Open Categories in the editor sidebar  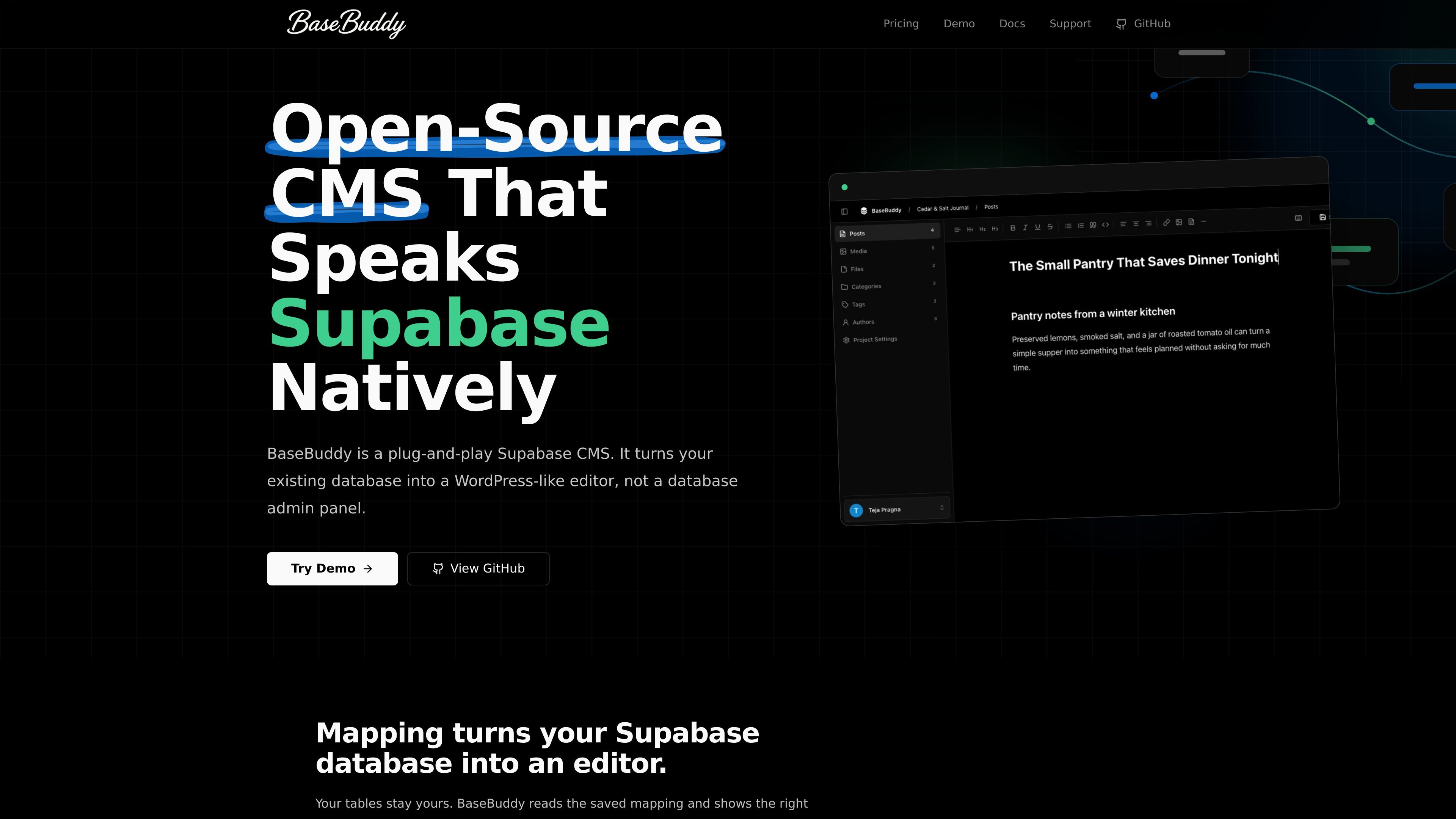click(889, 286)
